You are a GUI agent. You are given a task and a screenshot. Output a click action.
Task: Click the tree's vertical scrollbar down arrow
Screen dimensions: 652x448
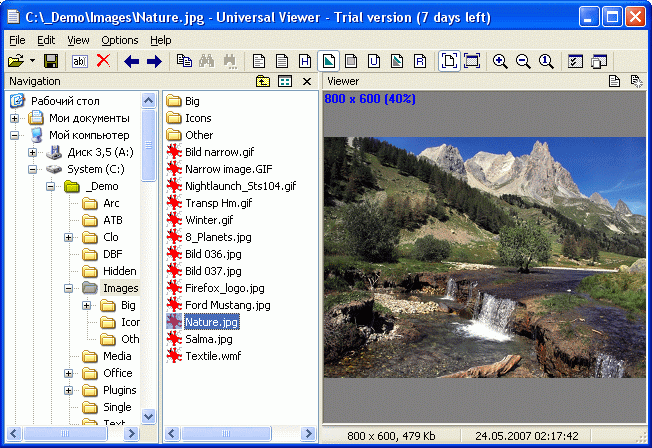(148, 416)
